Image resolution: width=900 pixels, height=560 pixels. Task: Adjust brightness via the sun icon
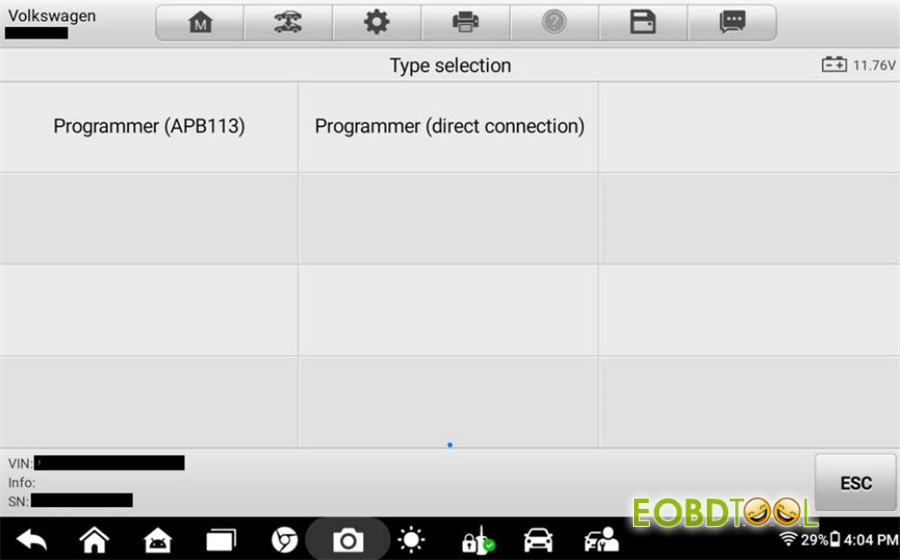tap(411, 540)
